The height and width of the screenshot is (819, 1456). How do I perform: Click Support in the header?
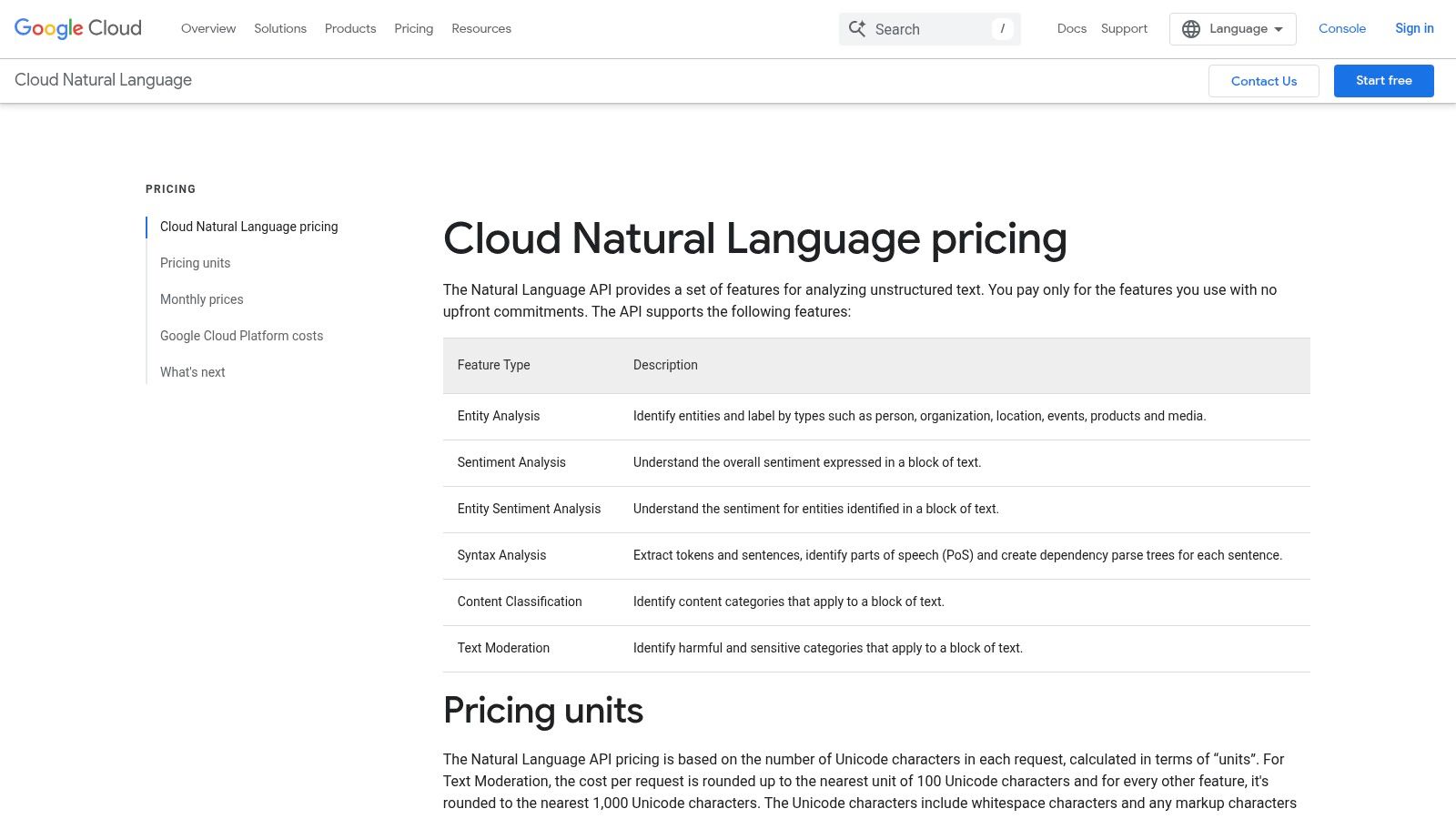point(1124,28)
